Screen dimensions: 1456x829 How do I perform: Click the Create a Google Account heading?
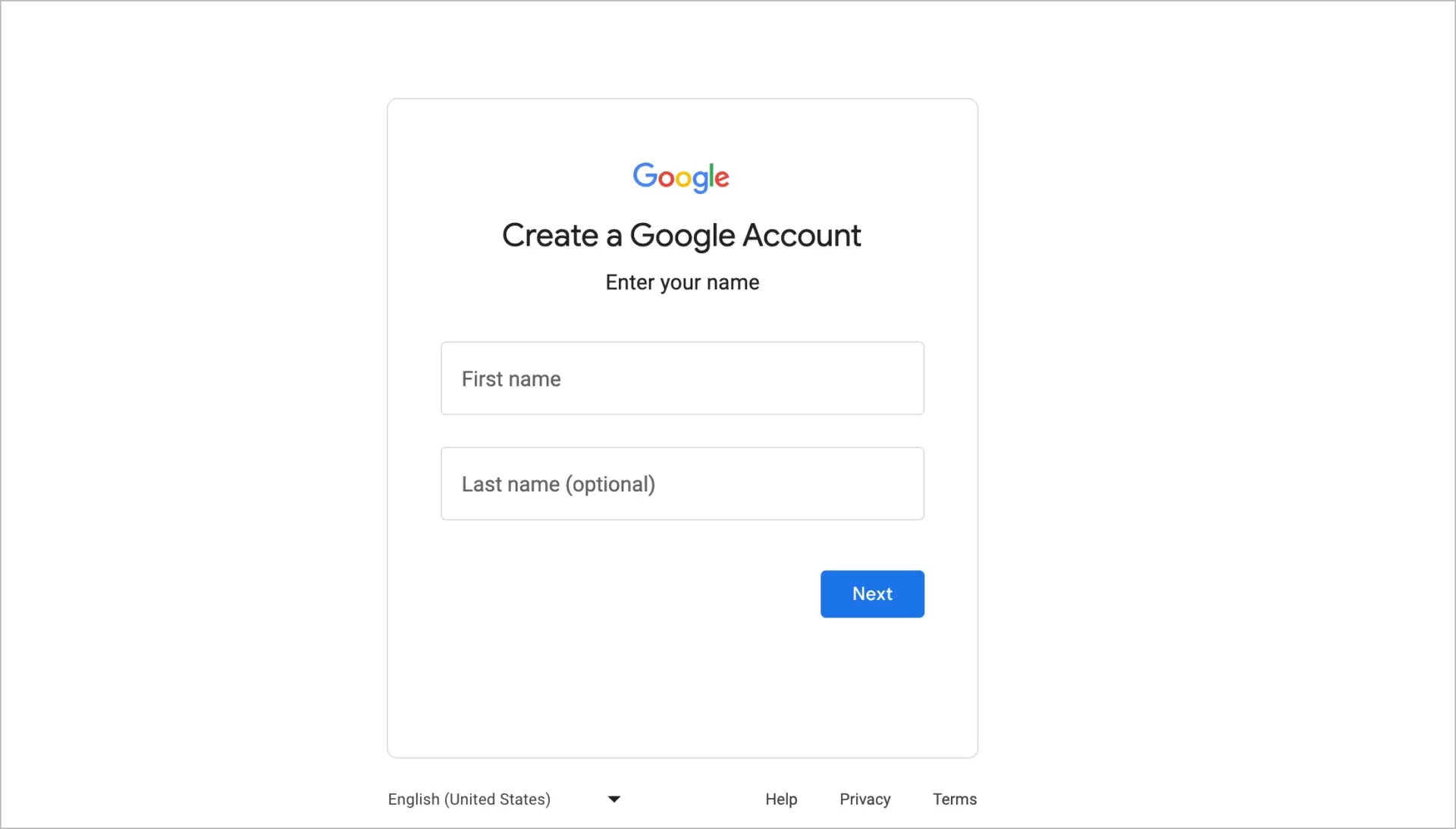point(681,235)
